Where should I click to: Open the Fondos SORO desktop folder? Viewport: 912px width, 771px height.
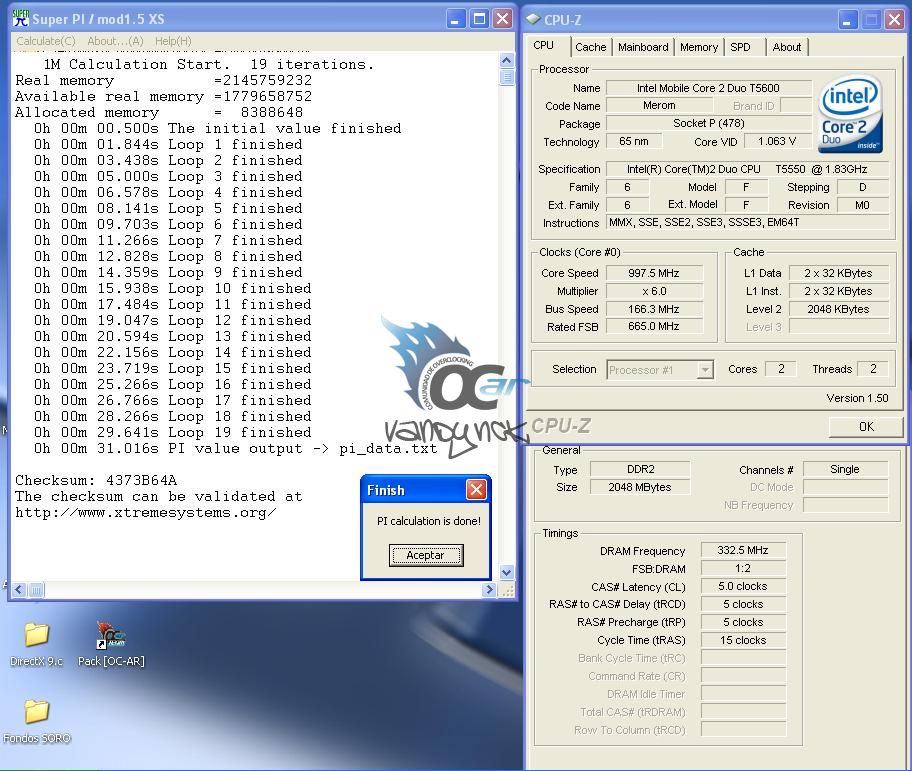(x=37, y=721)
